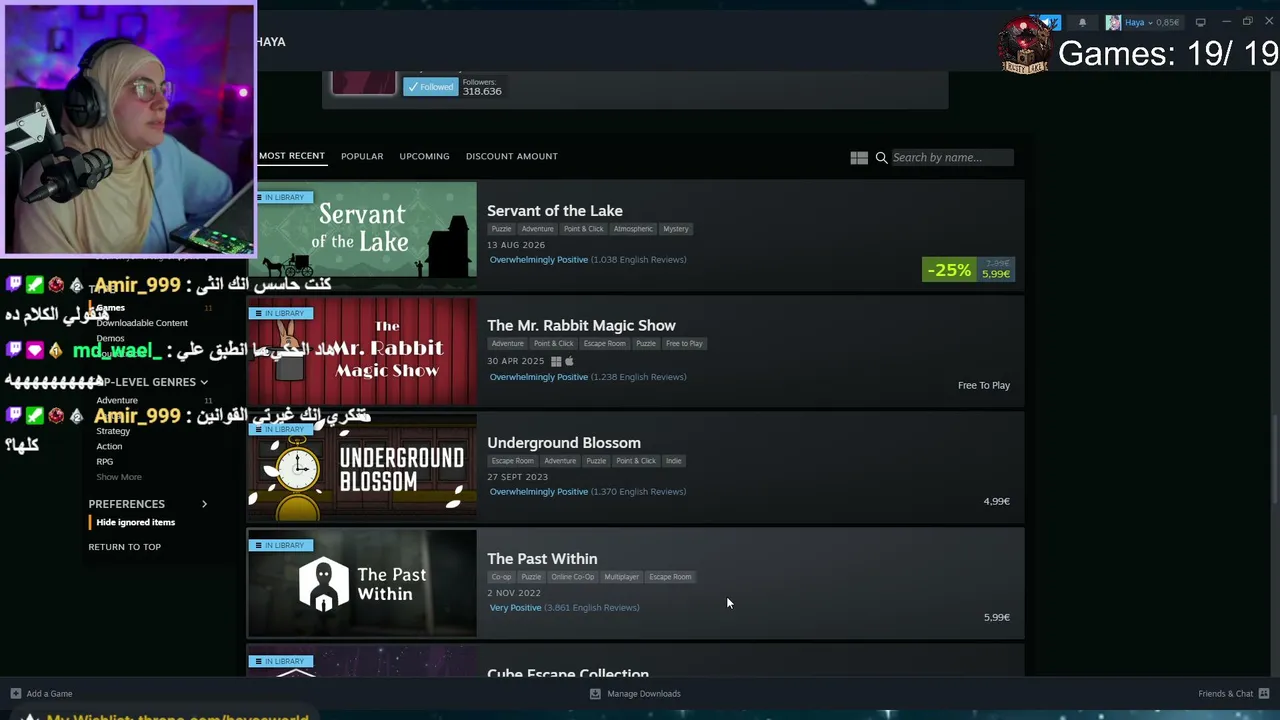Click Escape Room tag on Mr. Rabbit Magic Show
Viewport: 1280px width, 720px height.
click(x=604, y=344)
